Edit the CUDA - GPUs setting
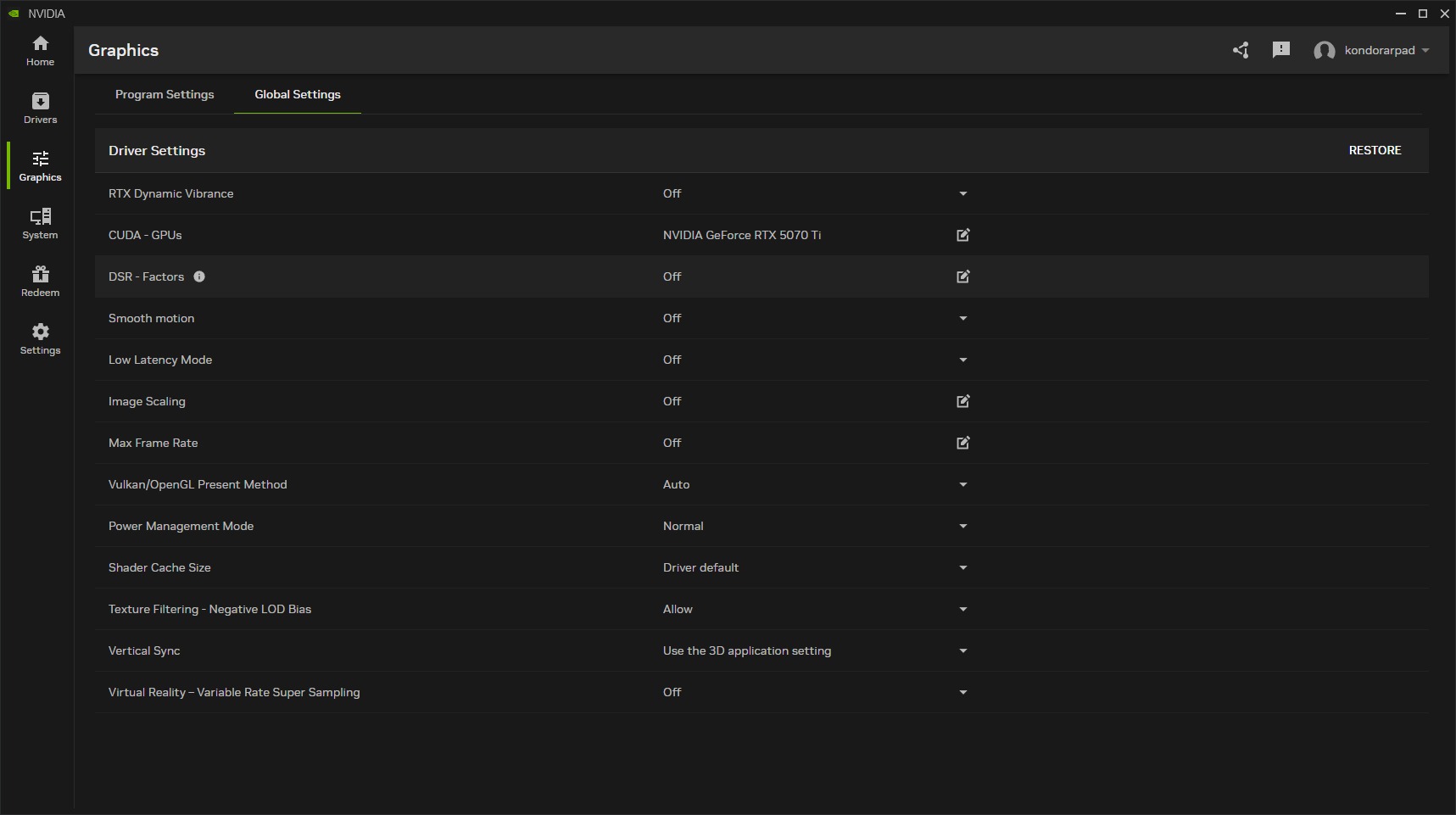 [963, 235]
